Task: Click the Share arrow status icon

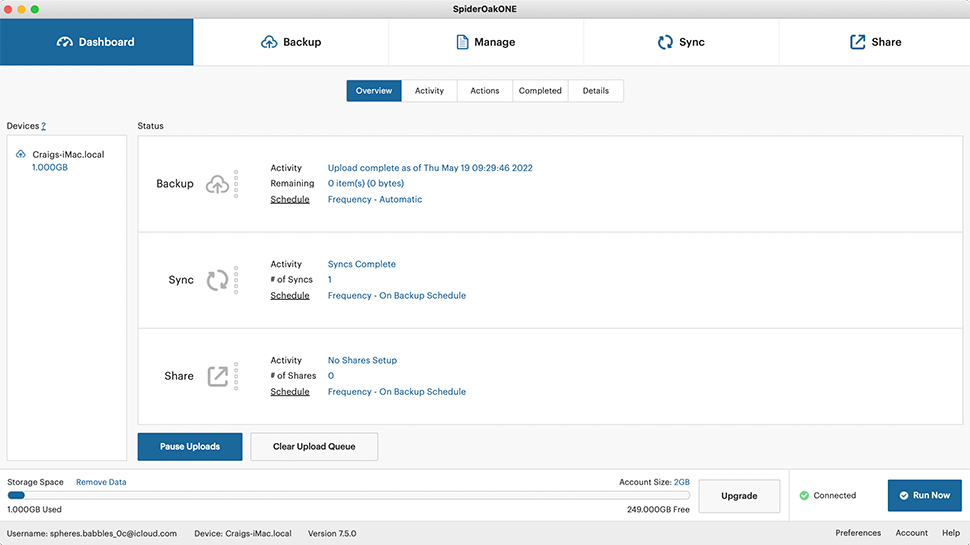Action: coord(217,376)
